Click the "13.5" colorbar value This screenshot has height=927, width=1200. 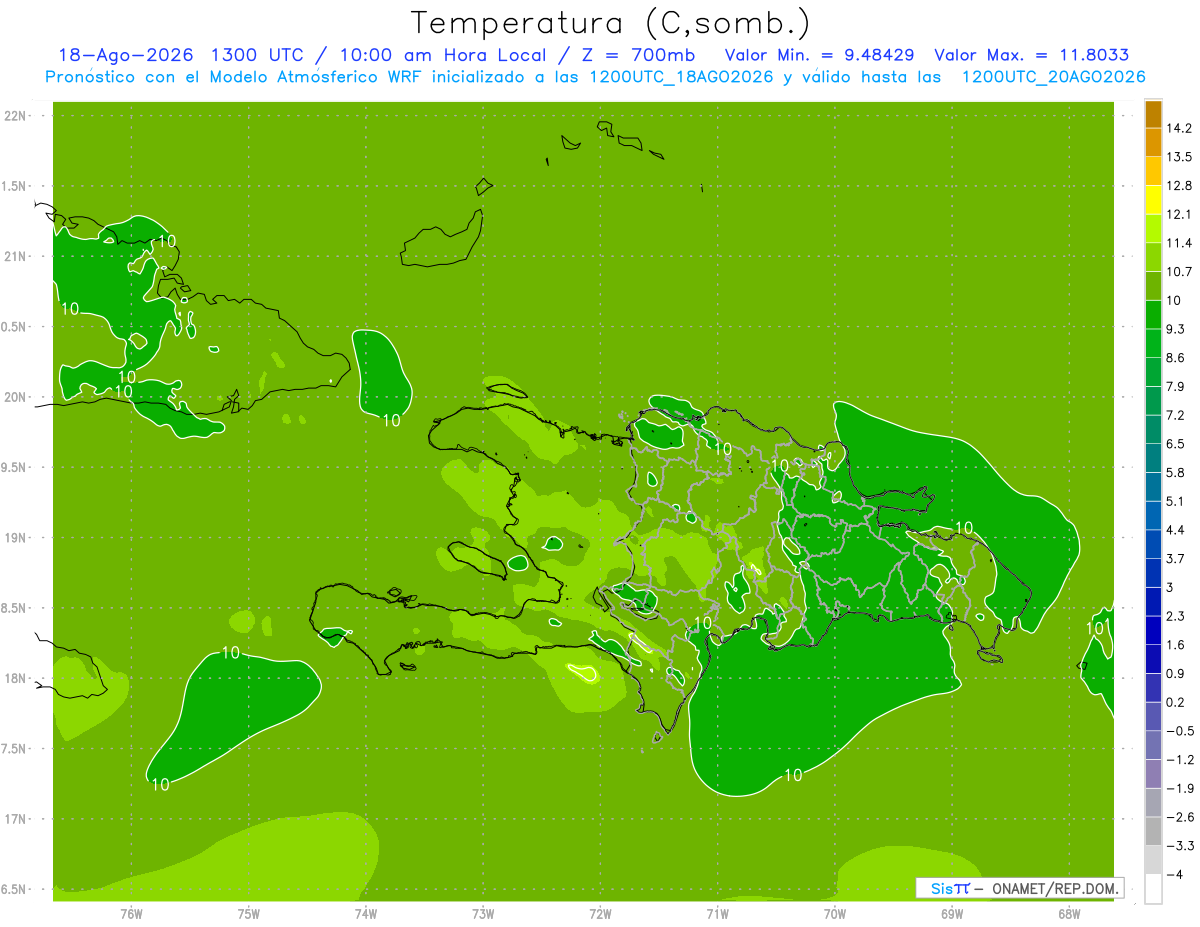click(1180, 157)
